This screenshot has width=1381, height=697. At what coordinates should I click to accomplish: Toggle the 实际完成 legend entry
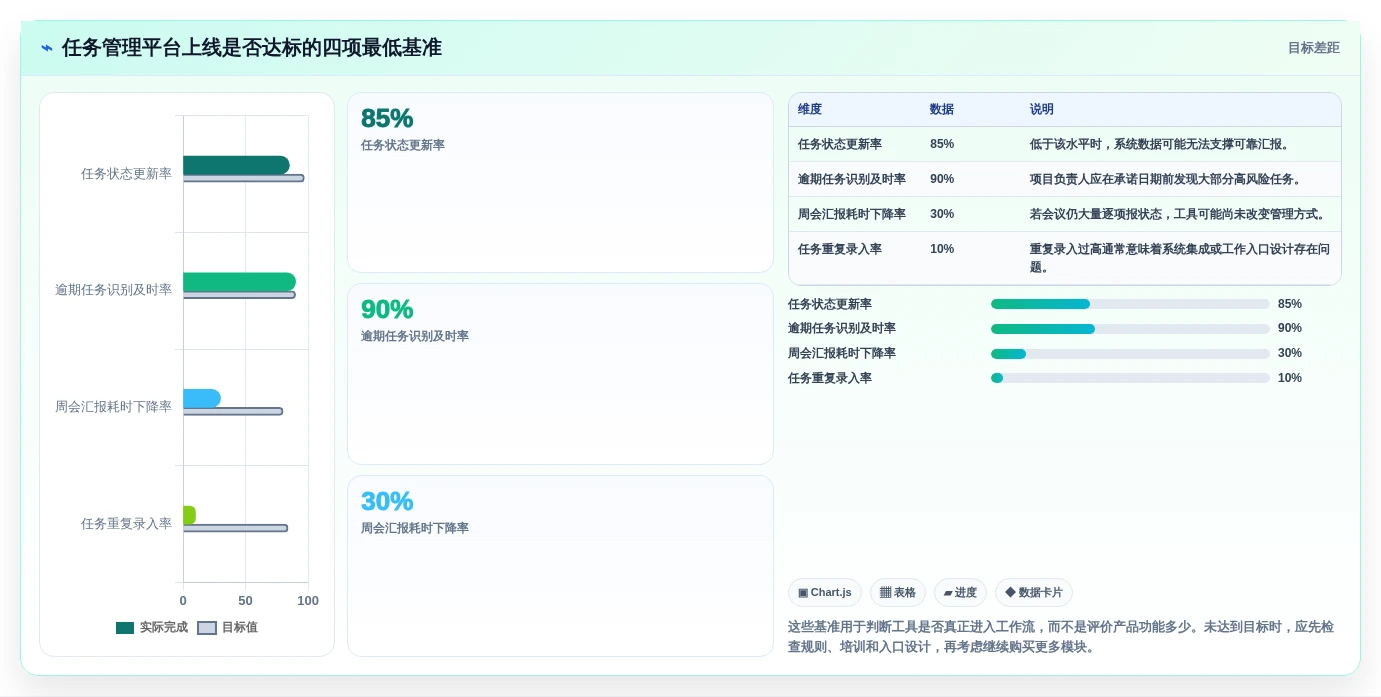tap(152, 628)
